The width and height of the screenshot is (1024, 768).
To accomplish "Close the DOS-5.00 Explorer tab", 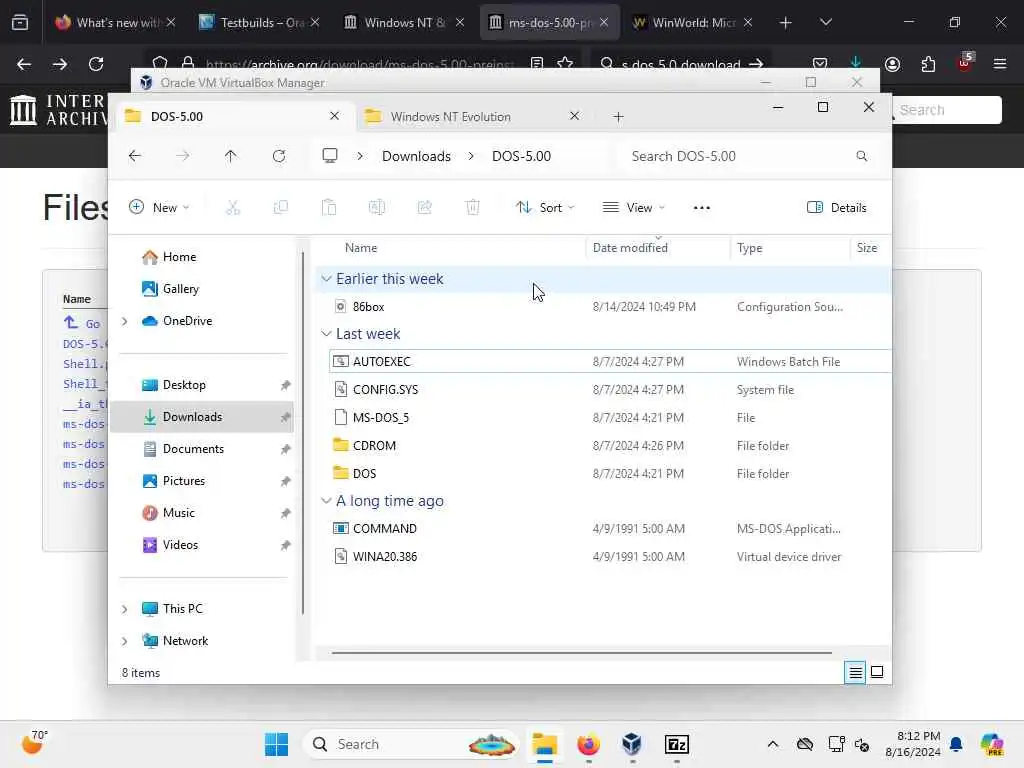I will pos(334,116).
